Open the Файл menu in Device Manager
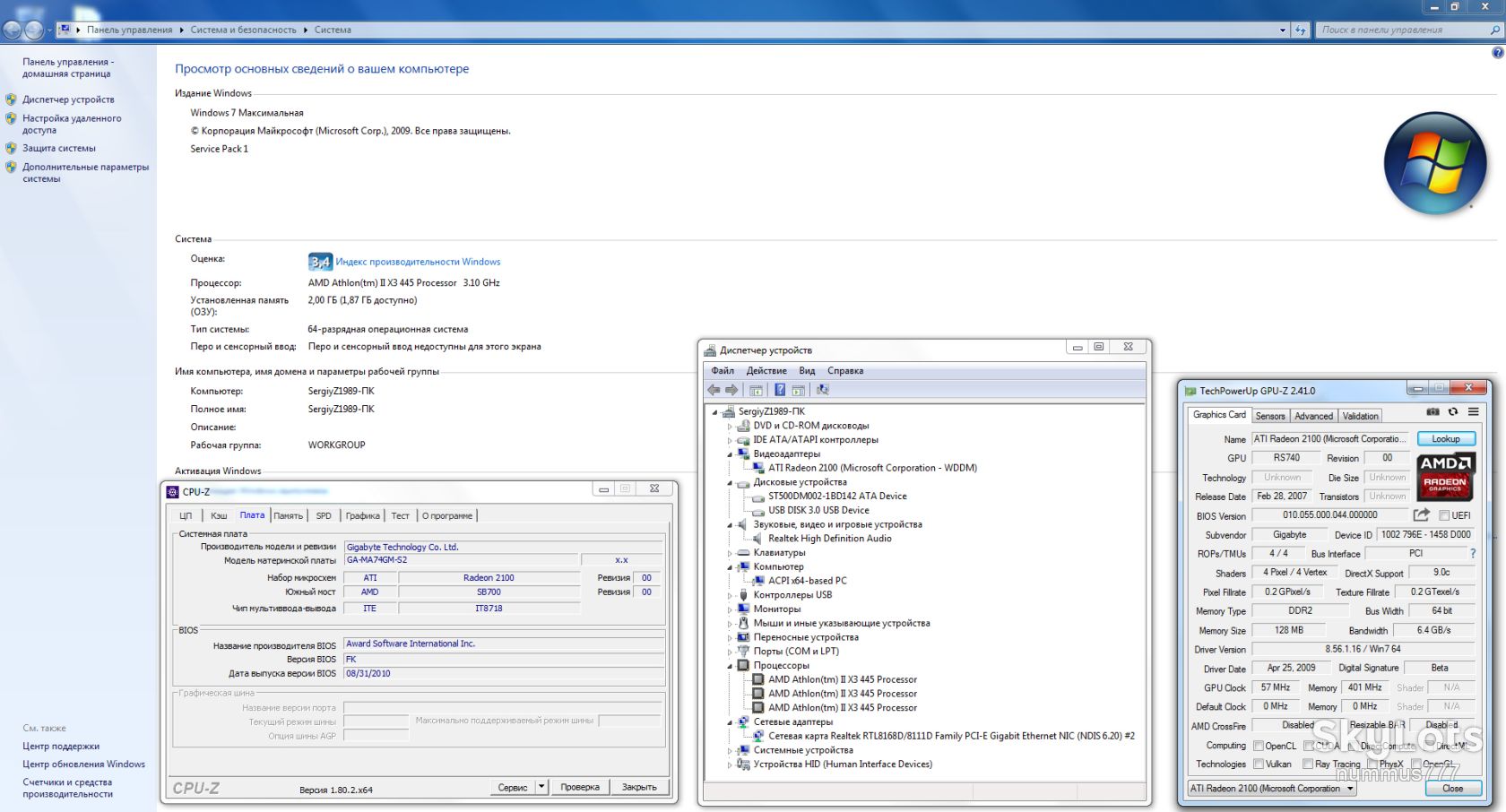 [x=723, y=371]
